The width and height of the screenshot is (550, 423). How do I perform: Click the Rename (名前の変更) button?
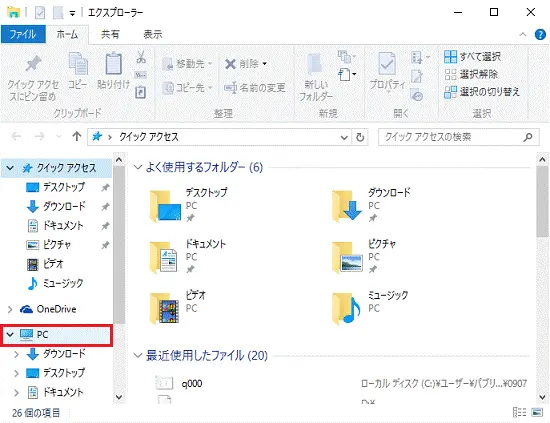click(255, 87)
